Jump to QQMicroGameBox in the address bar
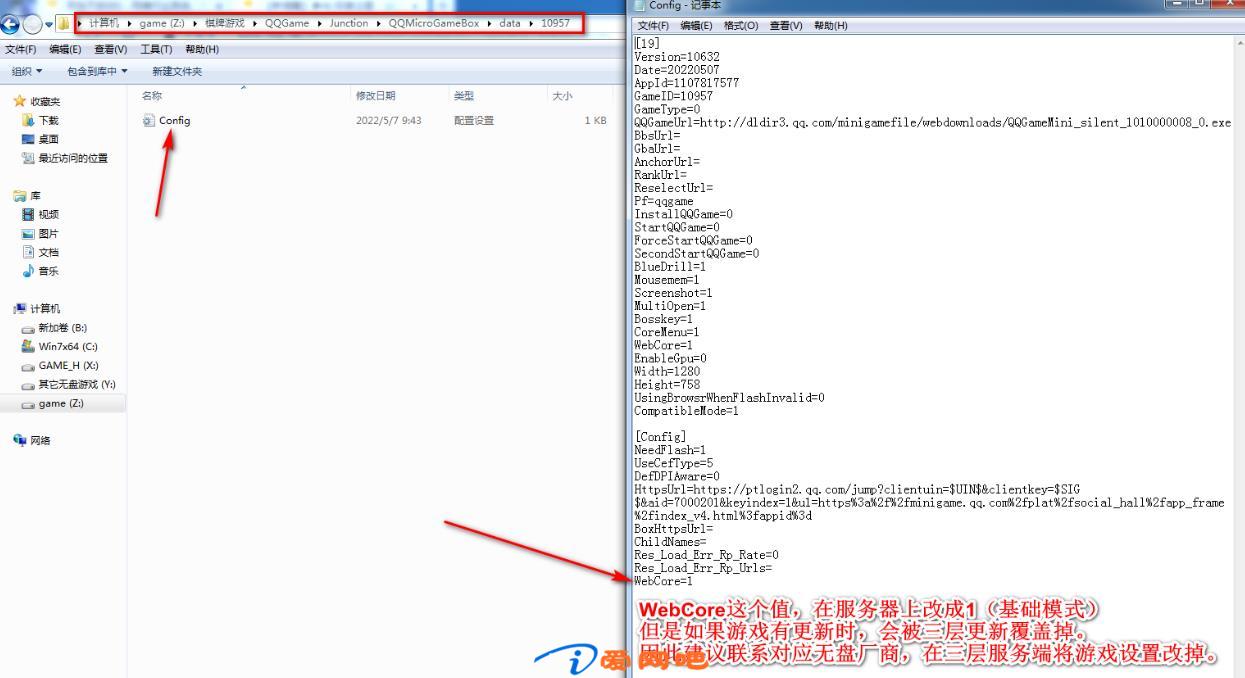This screenshot has height=678, width=1245. [434, 24]
